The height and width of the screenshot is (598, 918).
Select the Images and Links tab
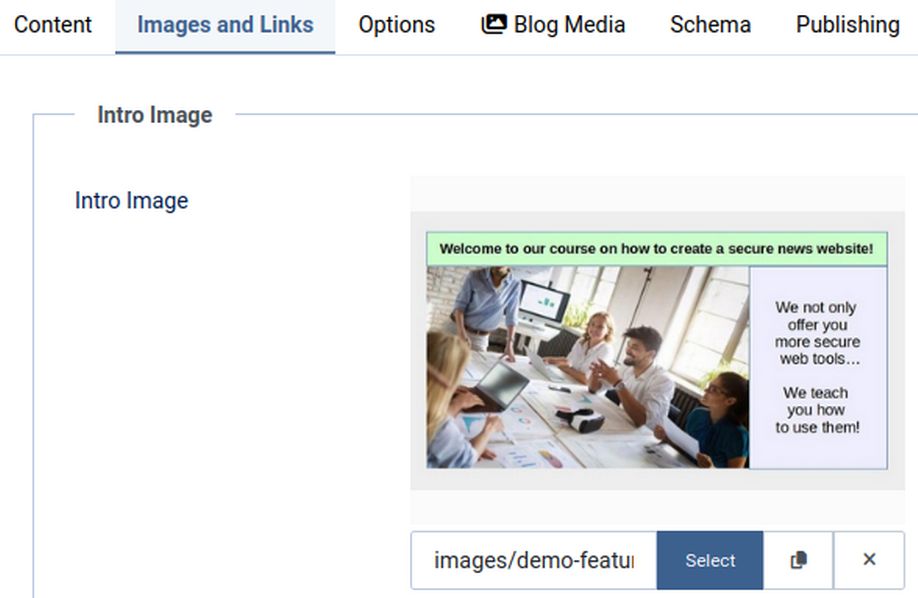(225, 25)
